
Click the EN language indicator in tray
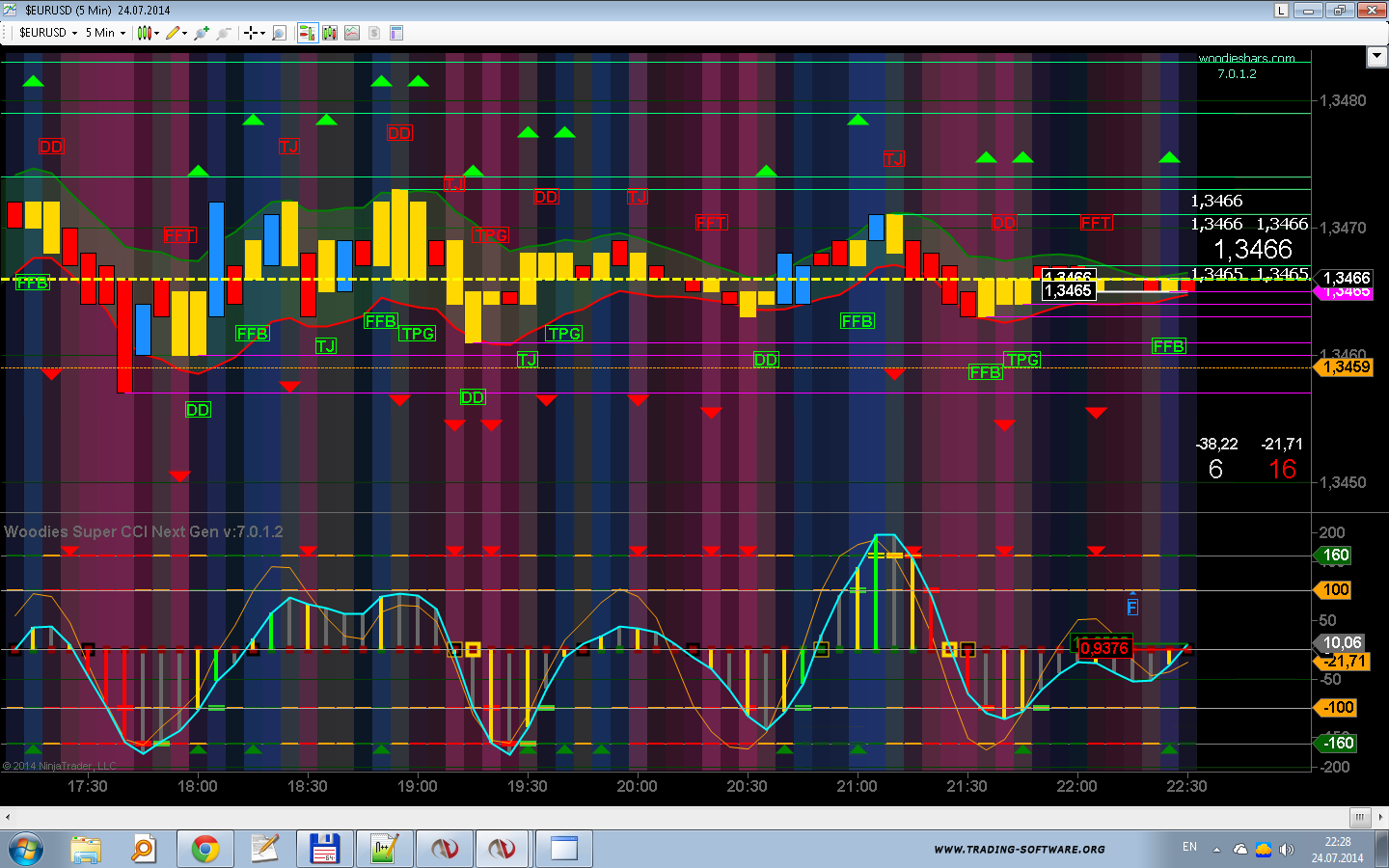[x=1189, y=847]
